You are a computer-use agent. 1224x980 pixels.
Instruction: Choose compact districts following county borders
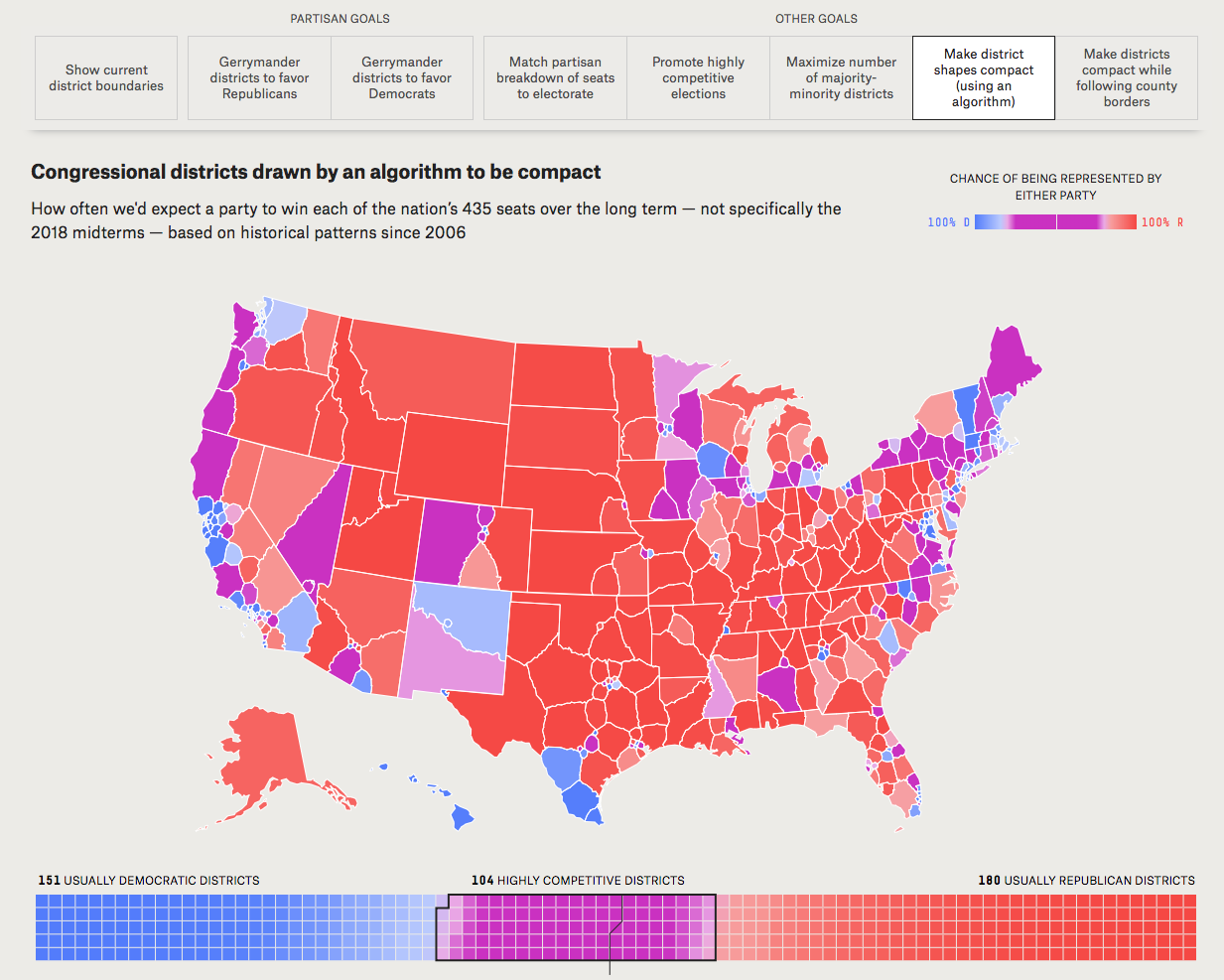[1127, 78]
